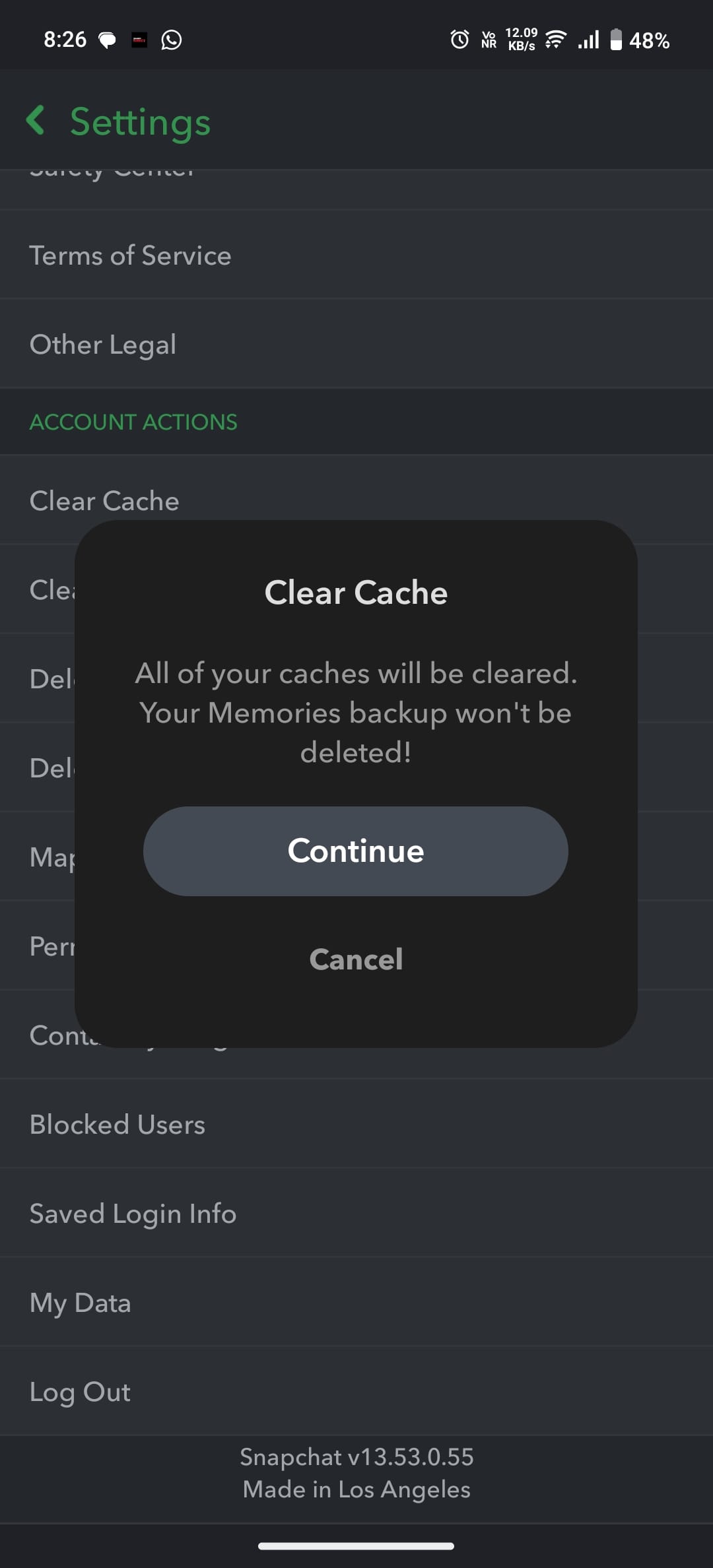Tap the VoNR network indicator icon
This screenshot has width=713, height=1568.
click(x=489, y=40)
